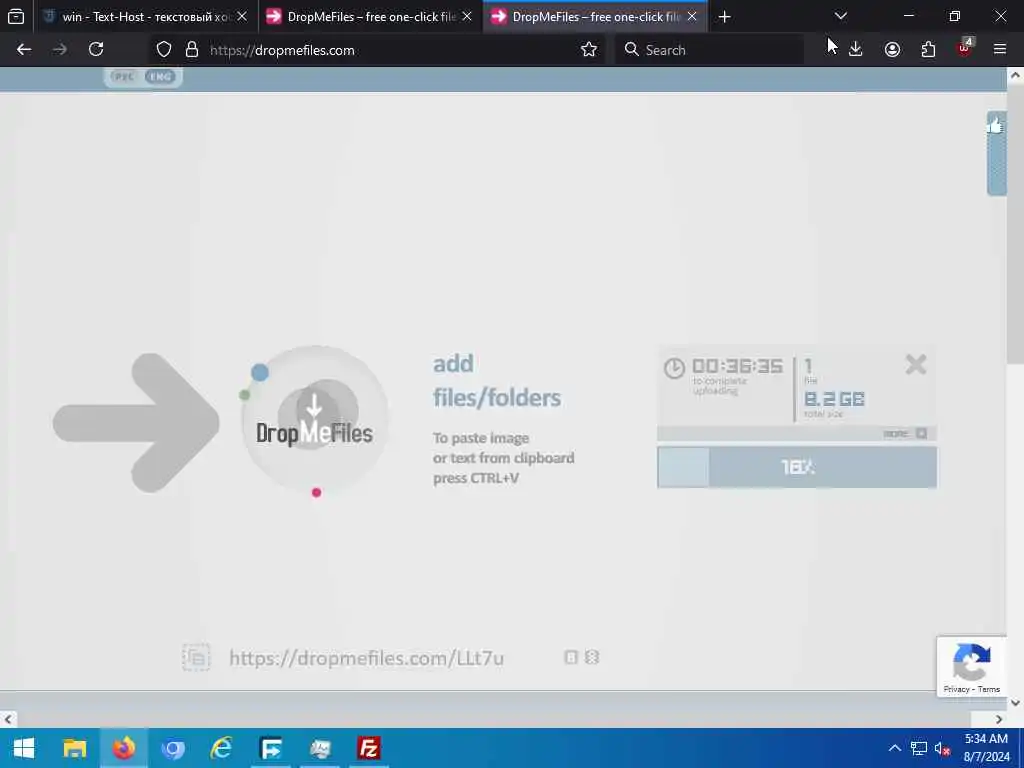Viewport: 1024px width, 768px height.
Task: Open tracking protection shield icon
Action: pyautogui.click(x=164, y=50)
